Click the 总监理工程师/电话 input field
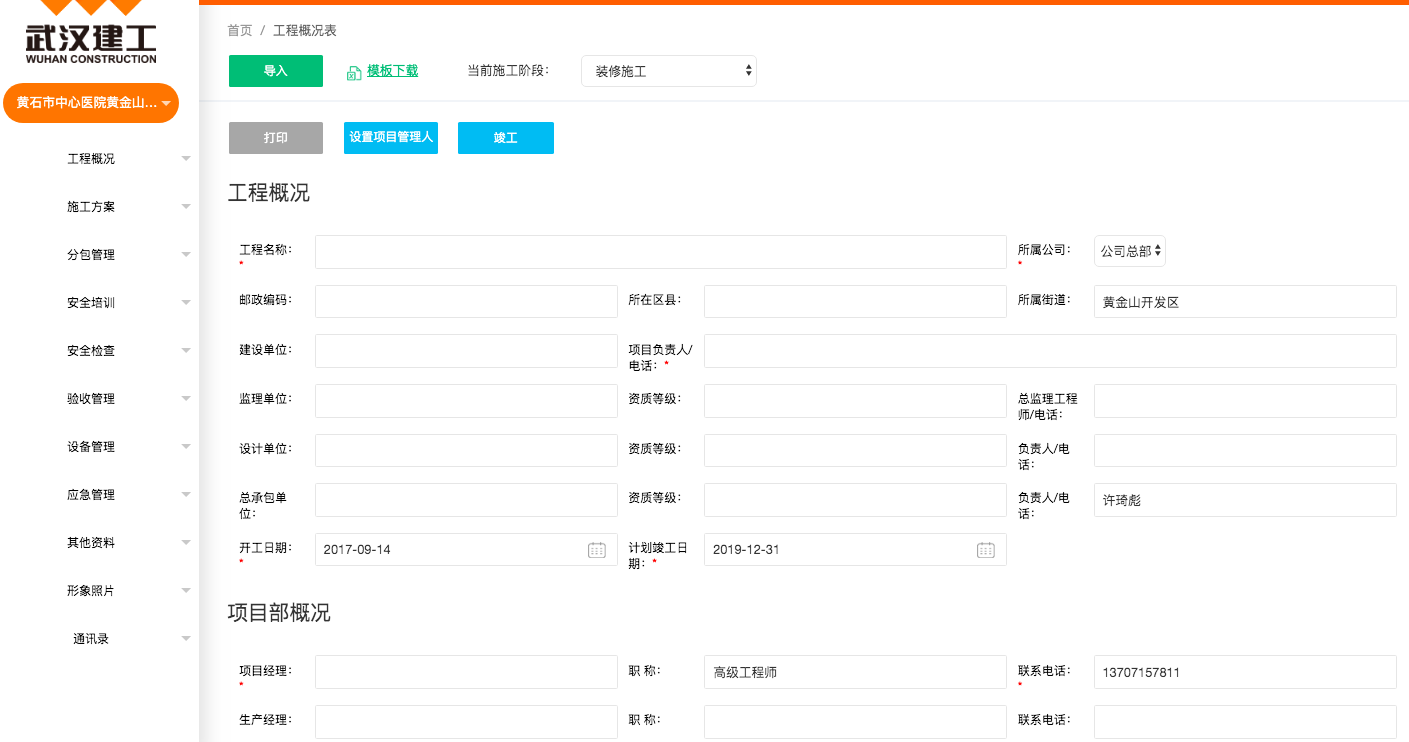 click(x=1245, y=401)
